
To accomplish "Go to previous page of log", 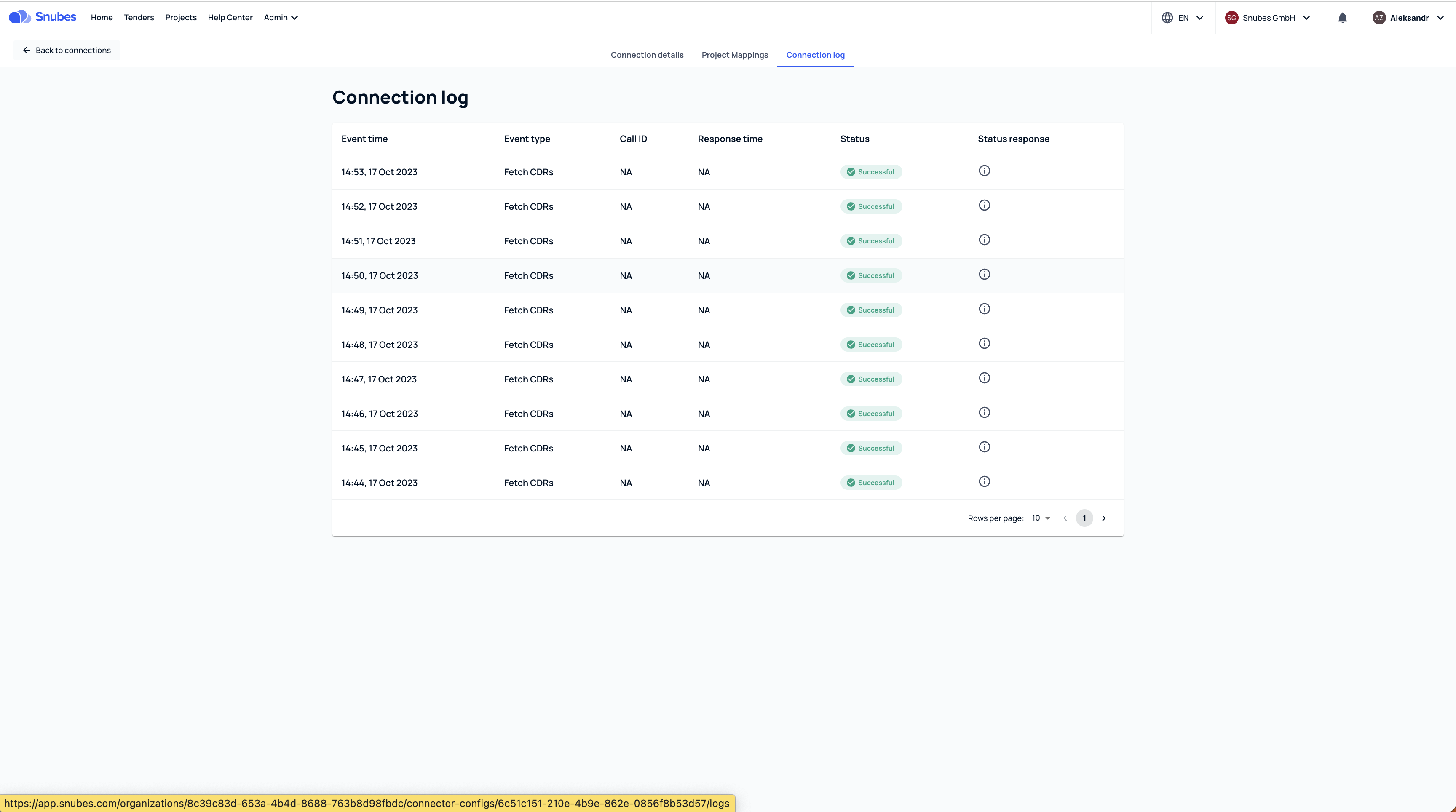I will pos(1065,518).
